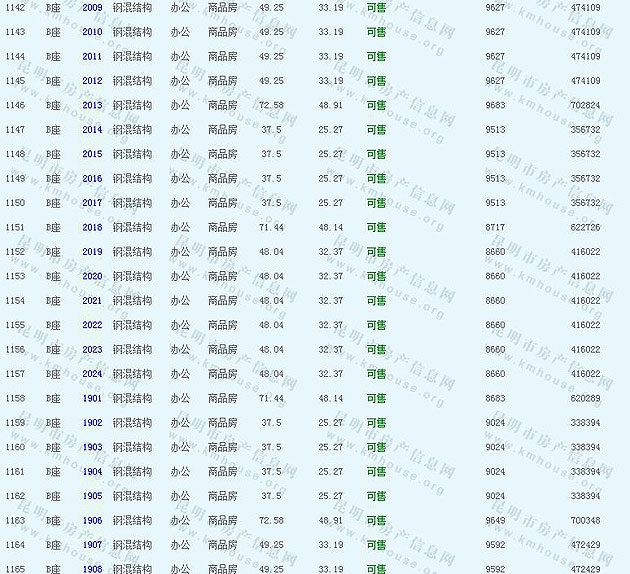Open room 1901 link
The image size is (630, 574).
[x=92, y=398]
